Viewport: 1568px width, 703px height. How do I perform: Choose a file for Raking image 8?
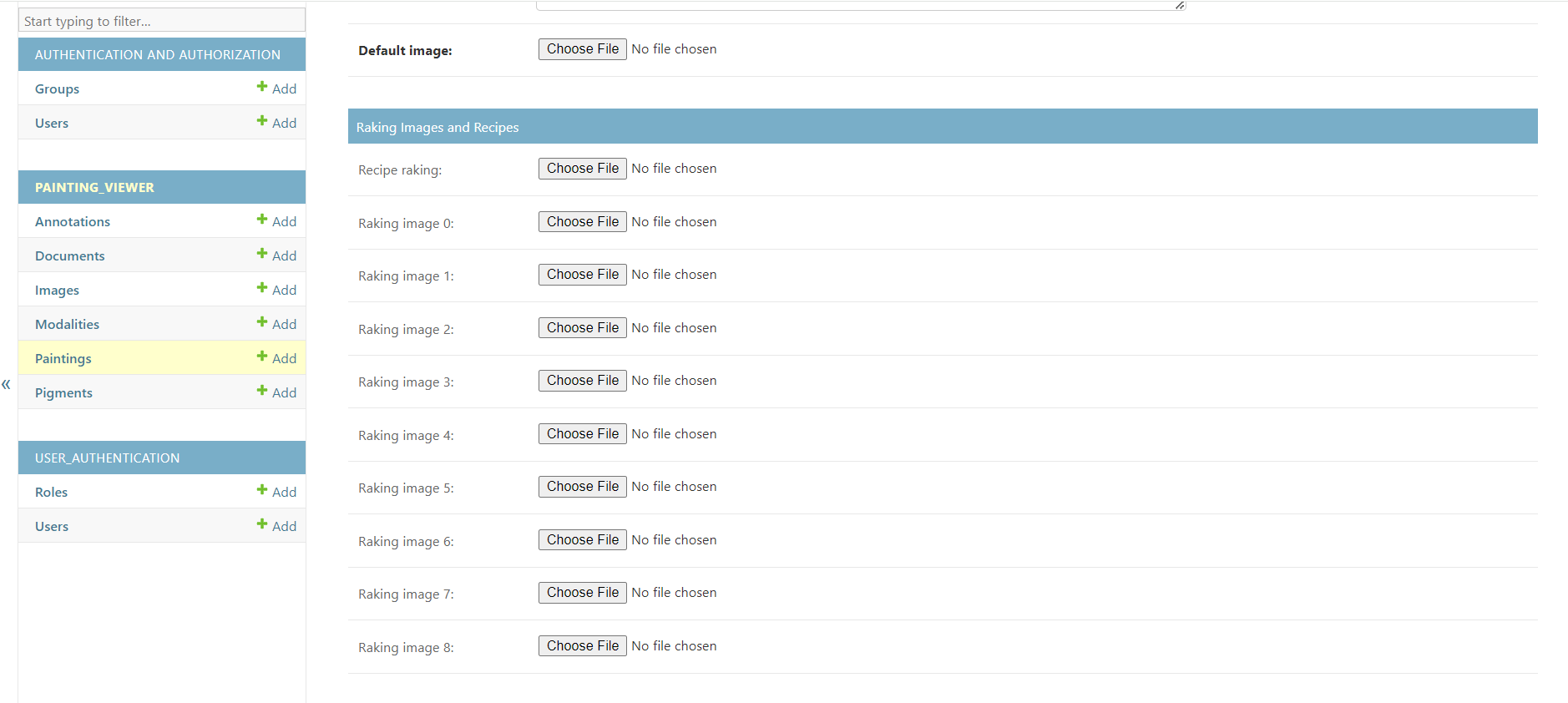[582, 645]
